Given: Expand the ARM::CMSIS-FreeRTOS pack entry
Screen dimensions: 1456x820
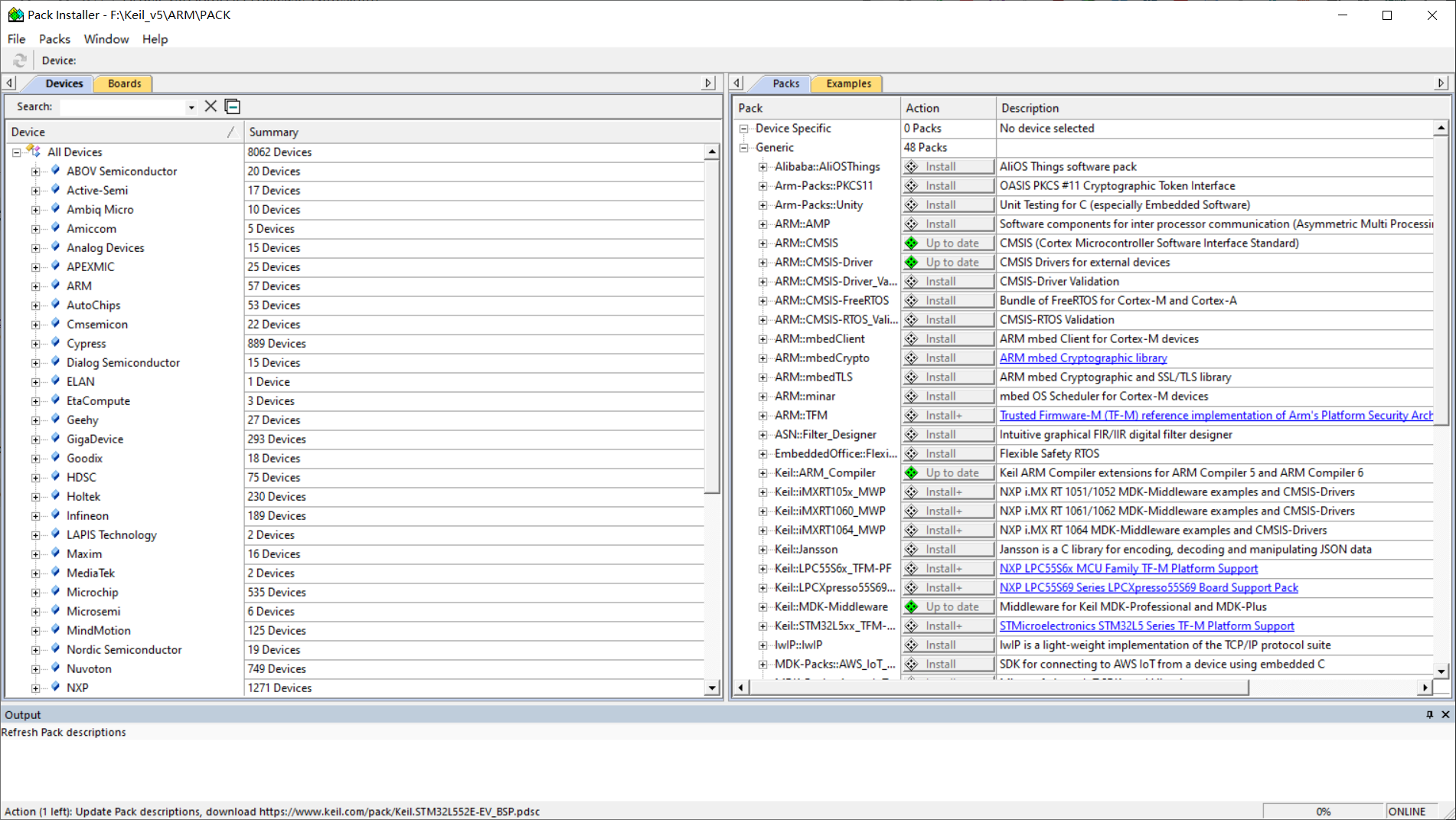Looking at the screenshot, I should [x=762, y=301].
